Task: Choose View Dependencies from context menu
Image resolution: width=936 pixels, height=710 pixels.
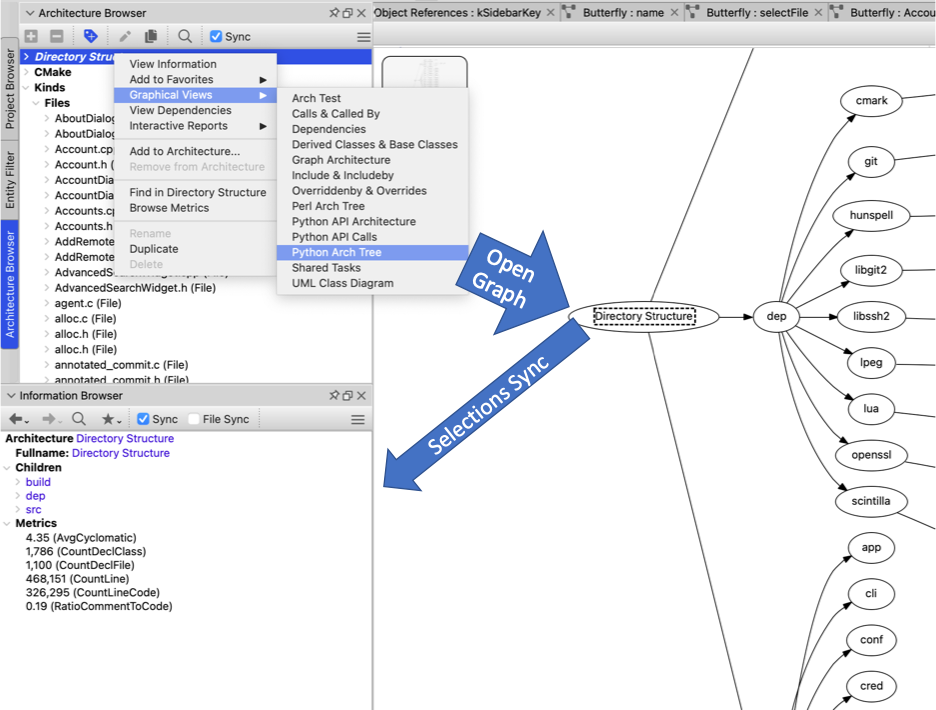Action: click(180, 110)
